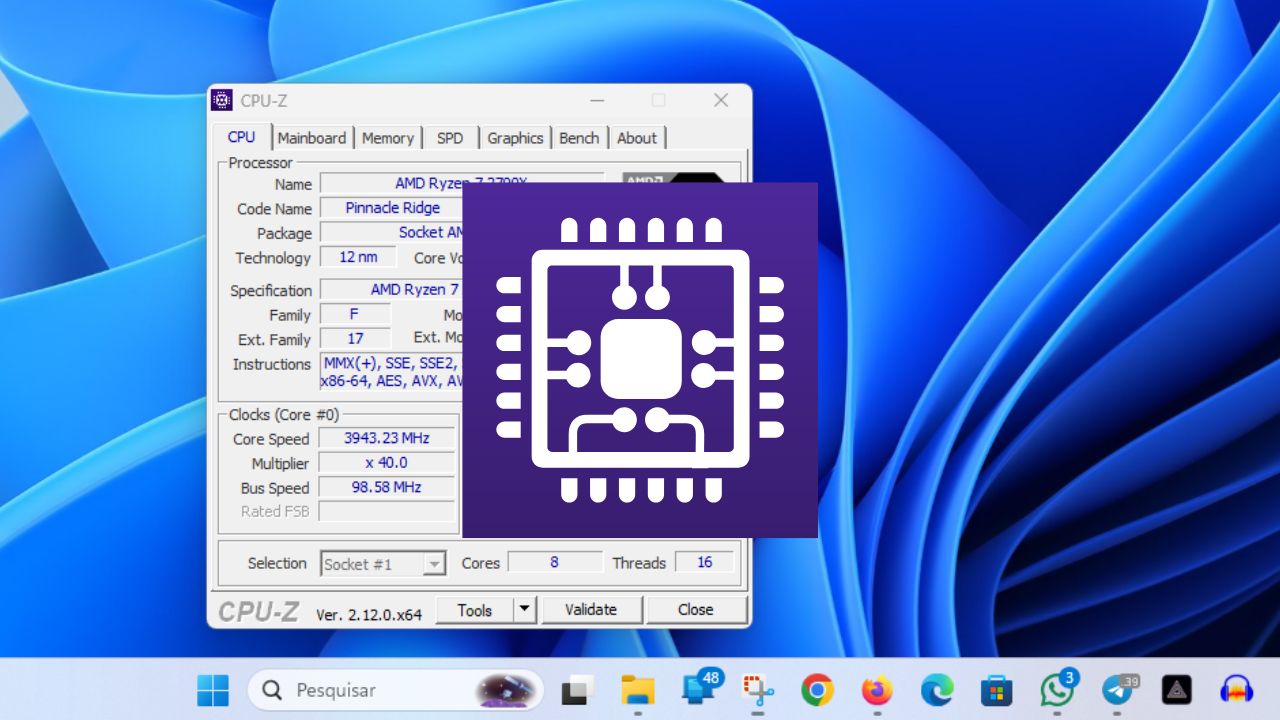Close the CPU-Z window with X
1280x720 pixels.
[x=721, y=100]
